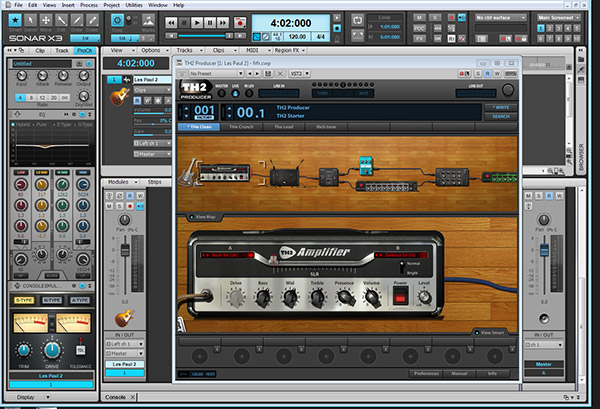Expand the Options menu in Track view
The image size is (600, 409).
(x=155, y=50)
